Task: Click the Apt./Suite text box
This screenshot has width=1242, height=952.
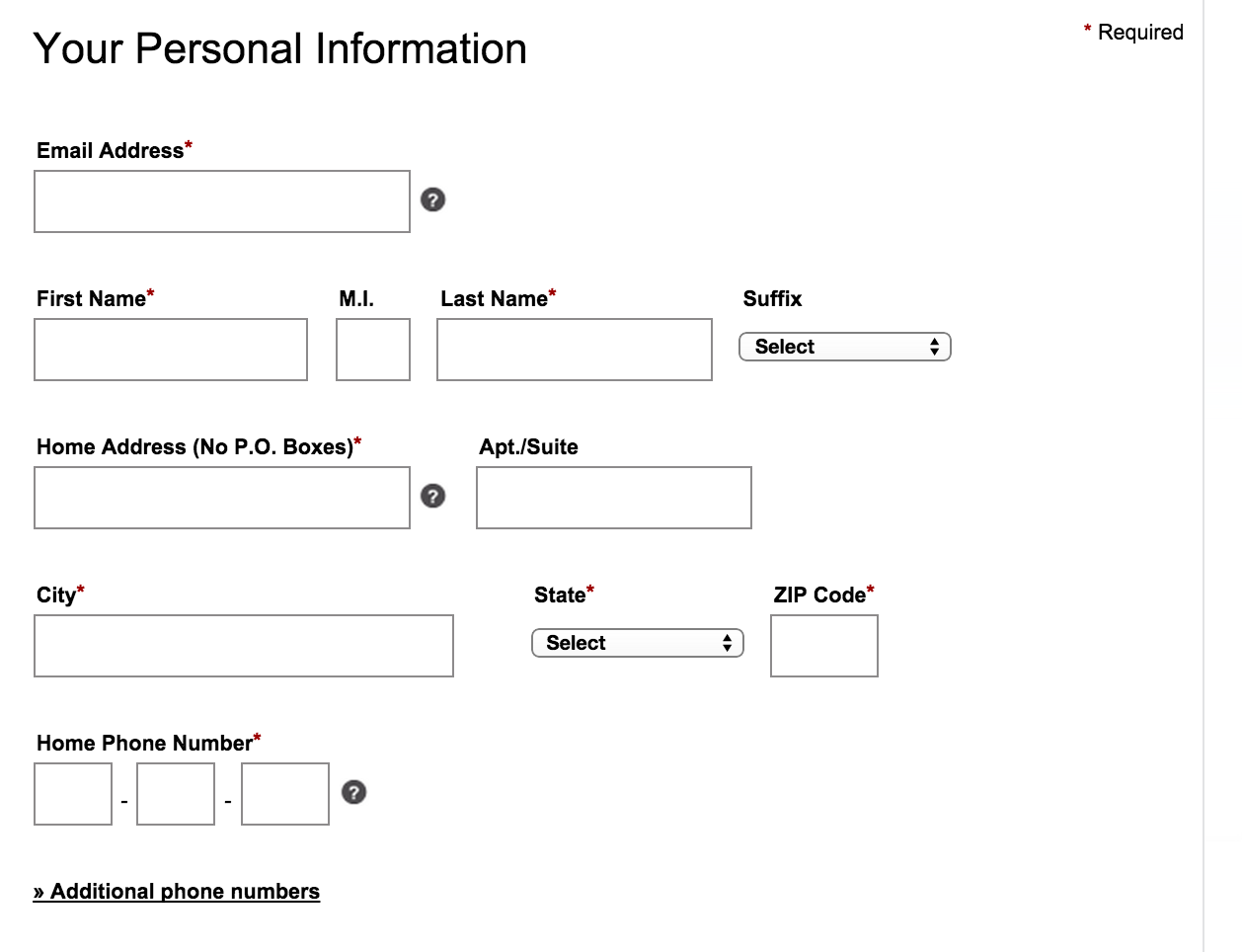Action: 614,498
